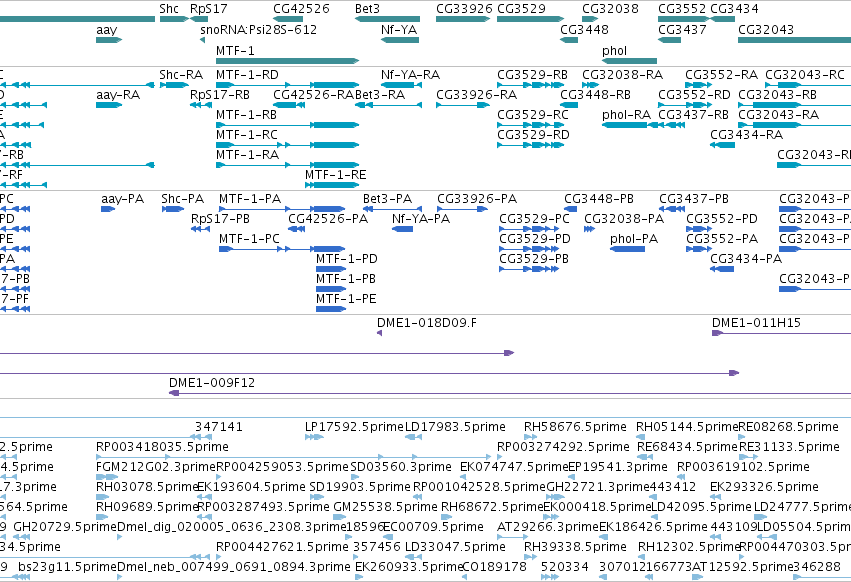Viewport: 851px width, 582px height.
Task: Select the CG42526-RA transcript label
Action: (314, 94)
